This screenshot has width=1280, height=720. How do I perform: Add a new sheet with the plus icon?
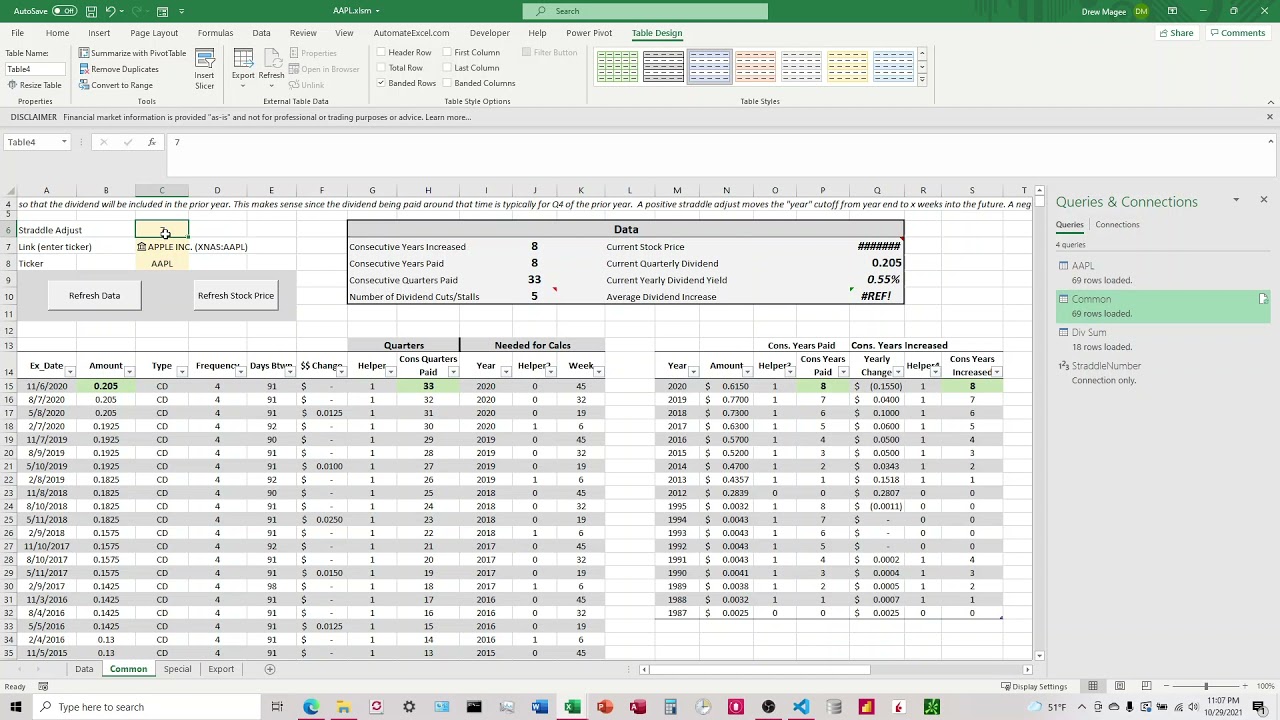click(x=269, y=669)
